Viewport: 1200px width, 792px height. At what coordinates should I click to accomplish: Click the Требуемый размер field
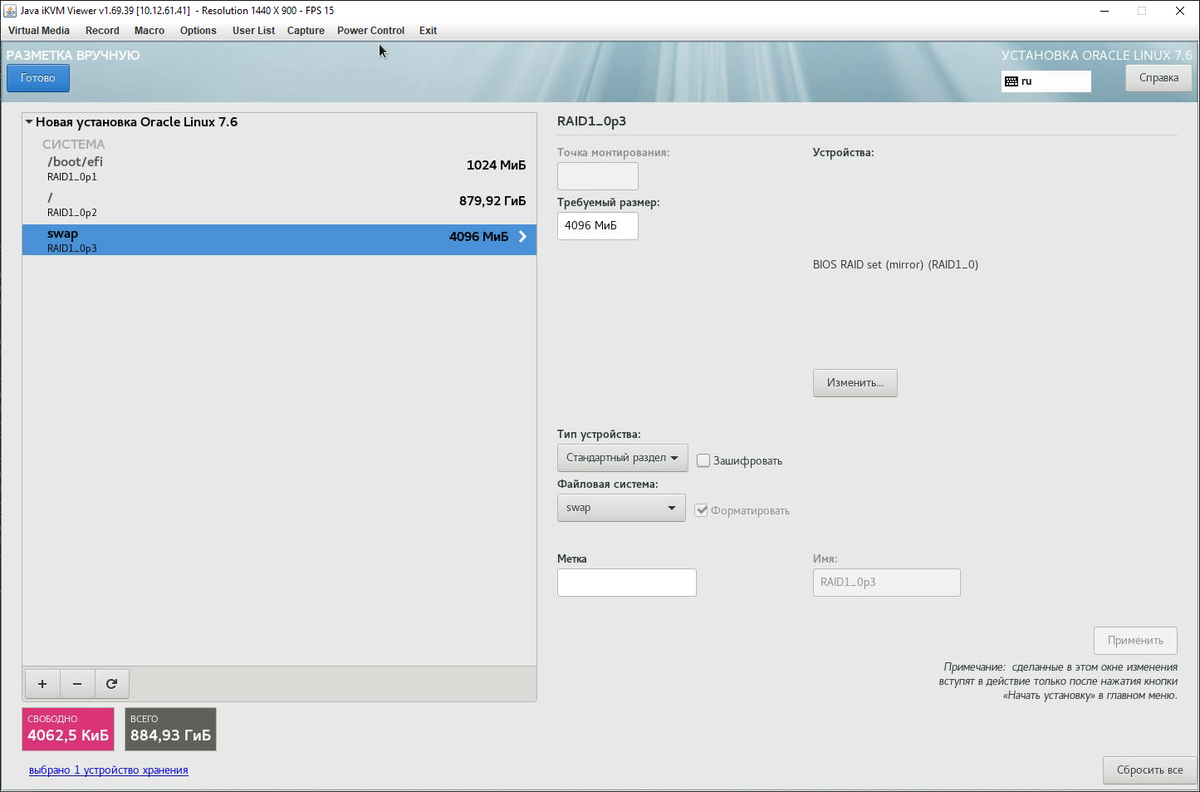click(597, 226)
